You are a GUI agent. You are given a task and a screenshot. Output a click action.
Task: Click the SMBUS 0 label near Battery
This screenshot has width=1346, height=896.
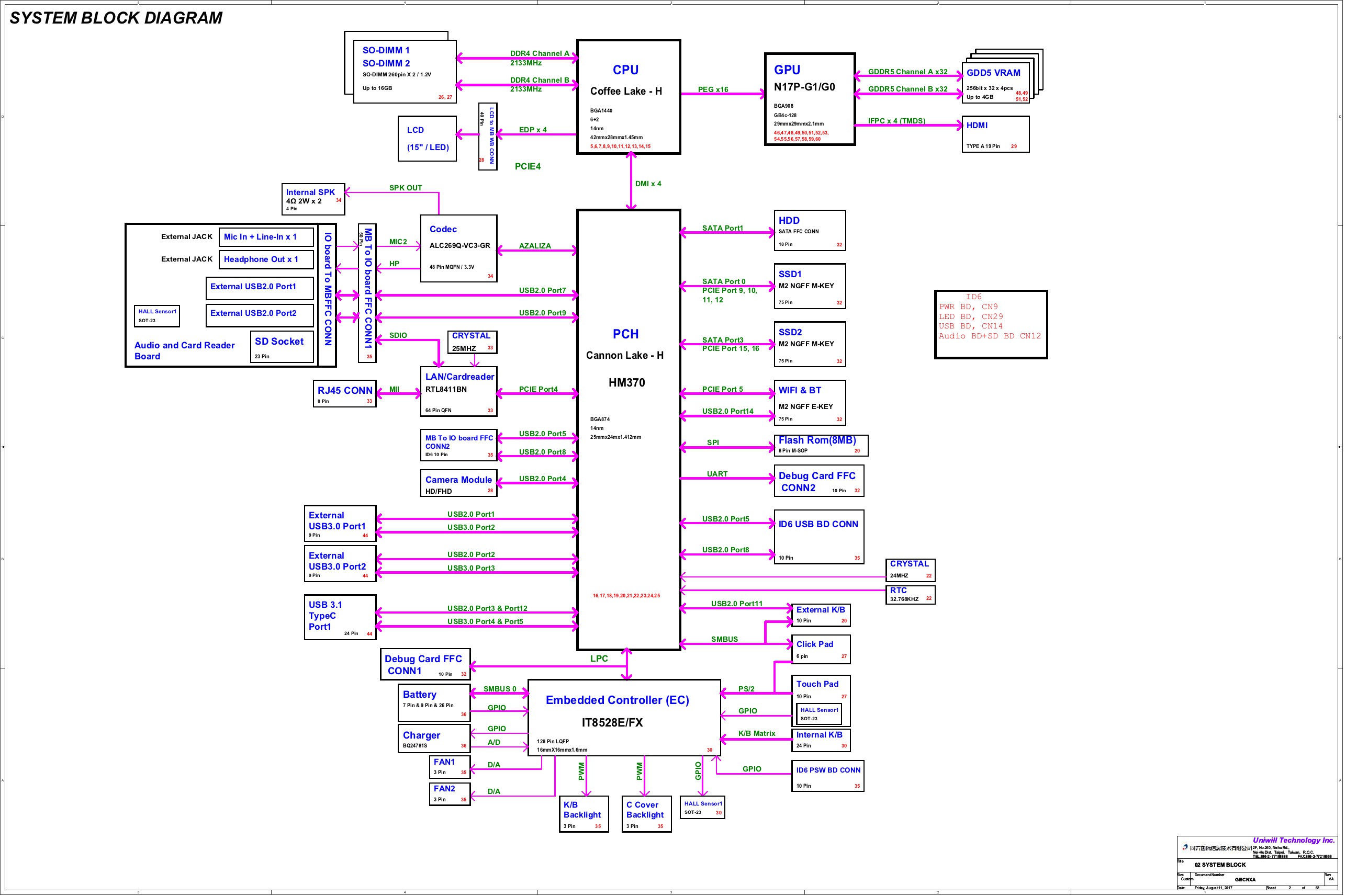coord(500,689)
